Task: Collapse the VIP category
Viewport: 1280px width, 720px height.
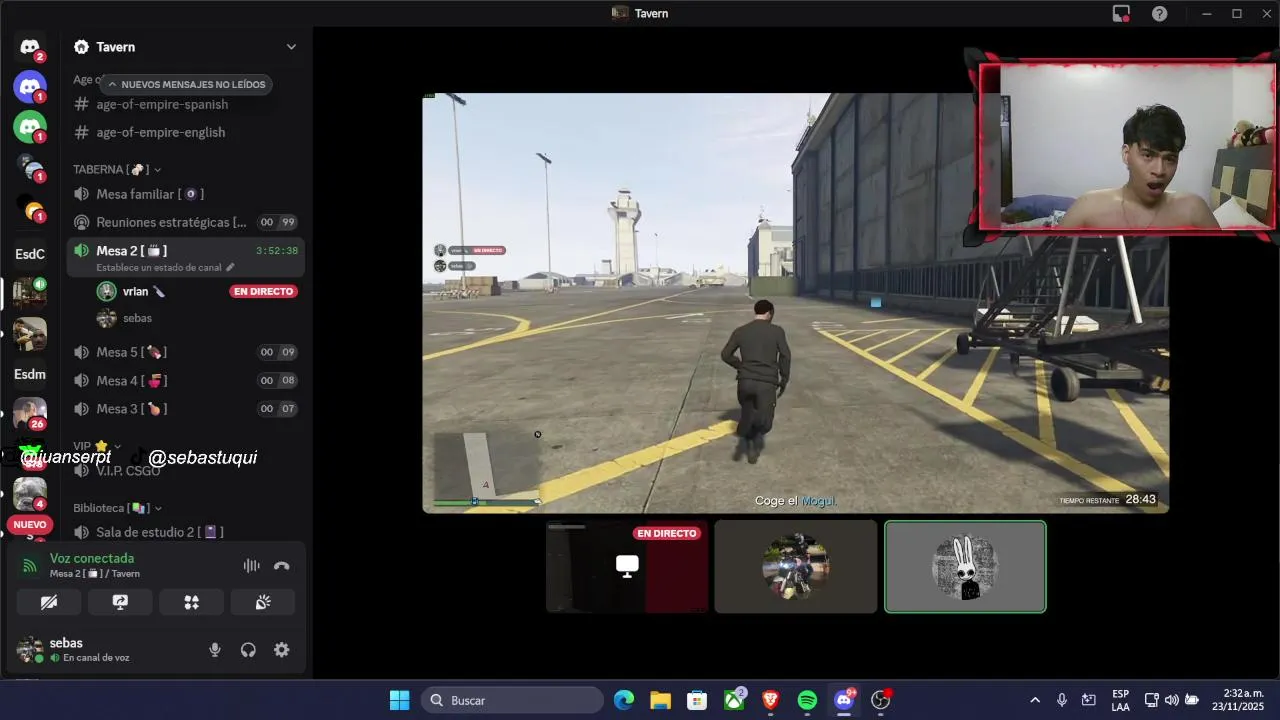Action: (97, 446)
